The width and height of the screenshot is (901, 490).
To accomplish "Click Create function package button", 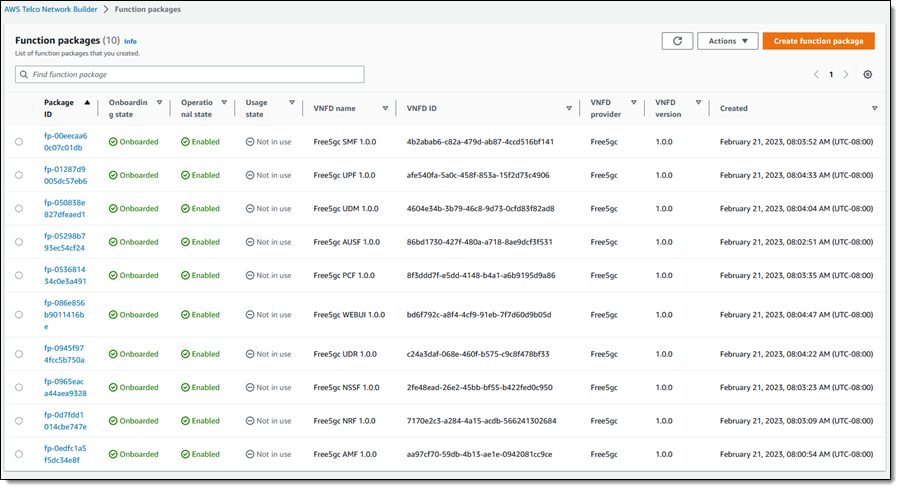I will coord(818,41).
